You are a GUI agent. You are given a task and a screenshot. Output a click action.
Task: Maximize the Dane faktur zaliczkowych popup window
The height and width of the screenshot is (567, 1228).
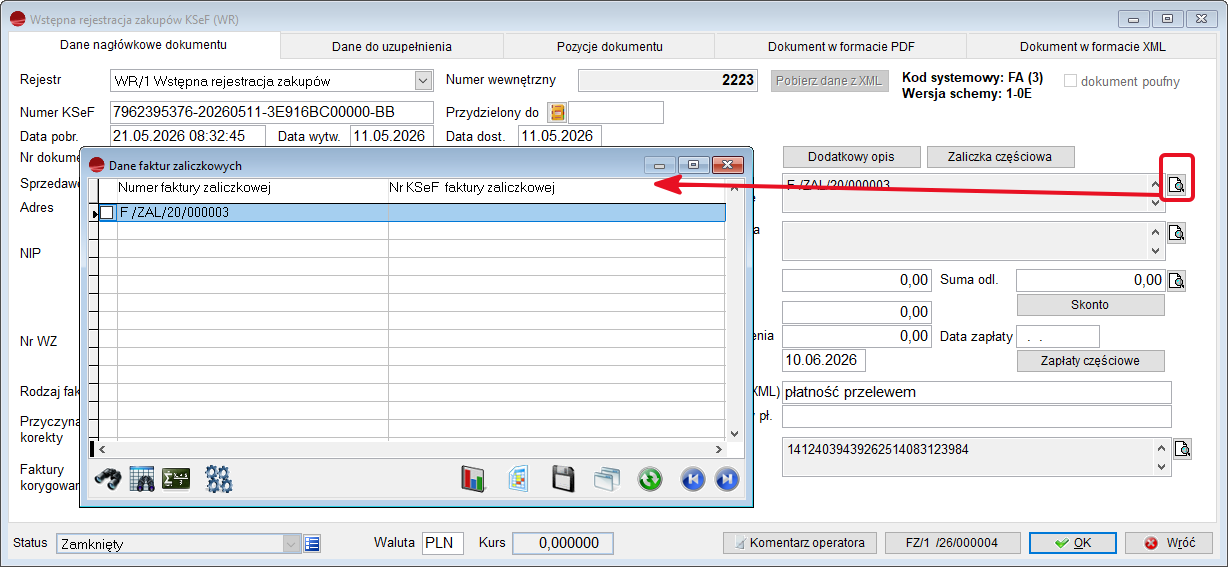(x=693, y=164)
